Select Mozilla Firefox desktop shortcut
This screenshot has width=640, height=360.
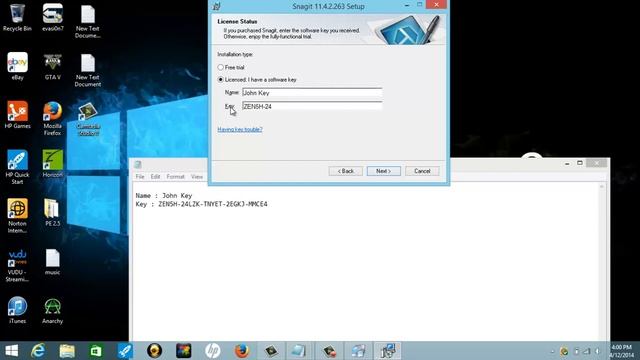click(53, 118)
